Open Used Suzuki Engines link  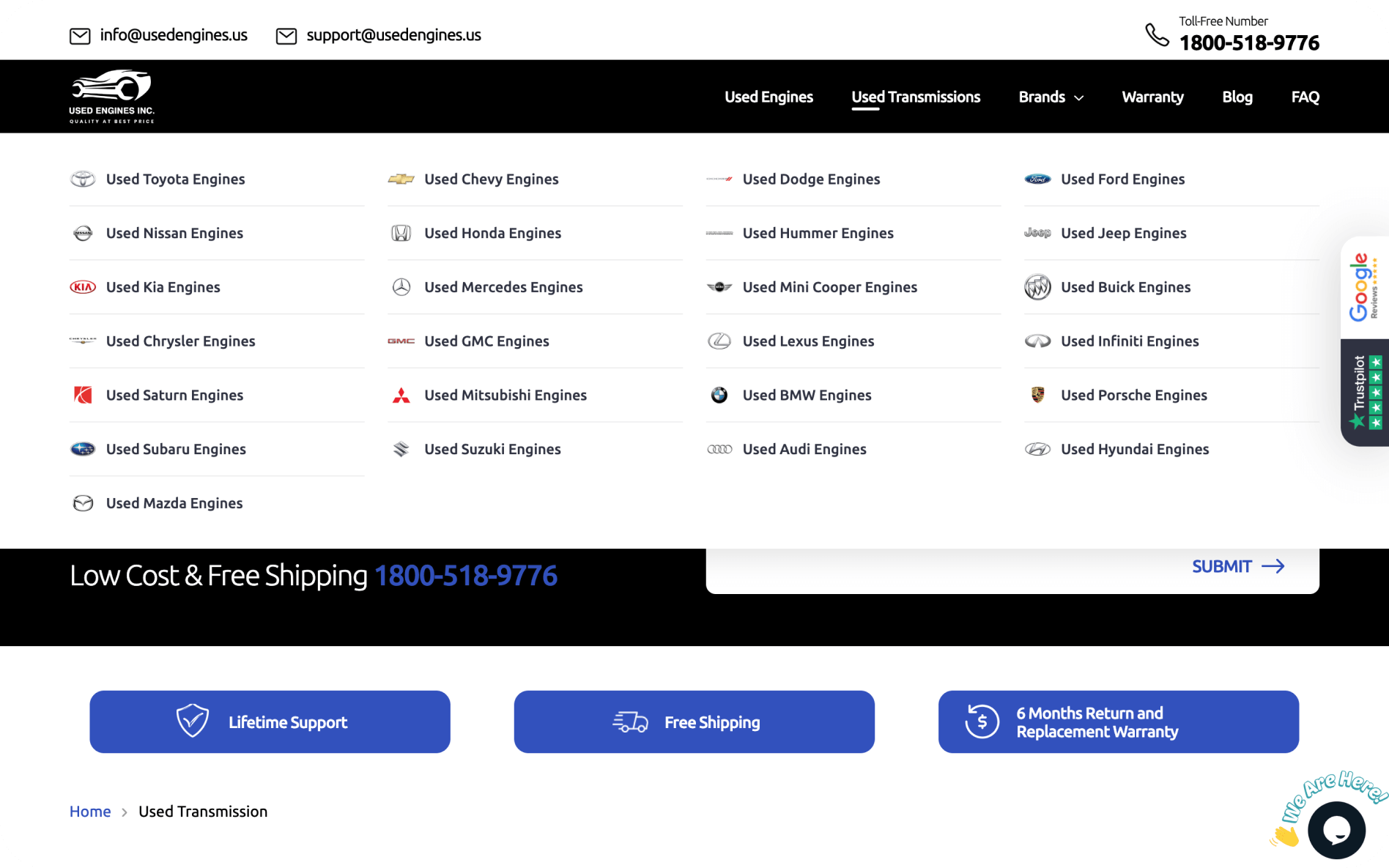pos(492,449)
